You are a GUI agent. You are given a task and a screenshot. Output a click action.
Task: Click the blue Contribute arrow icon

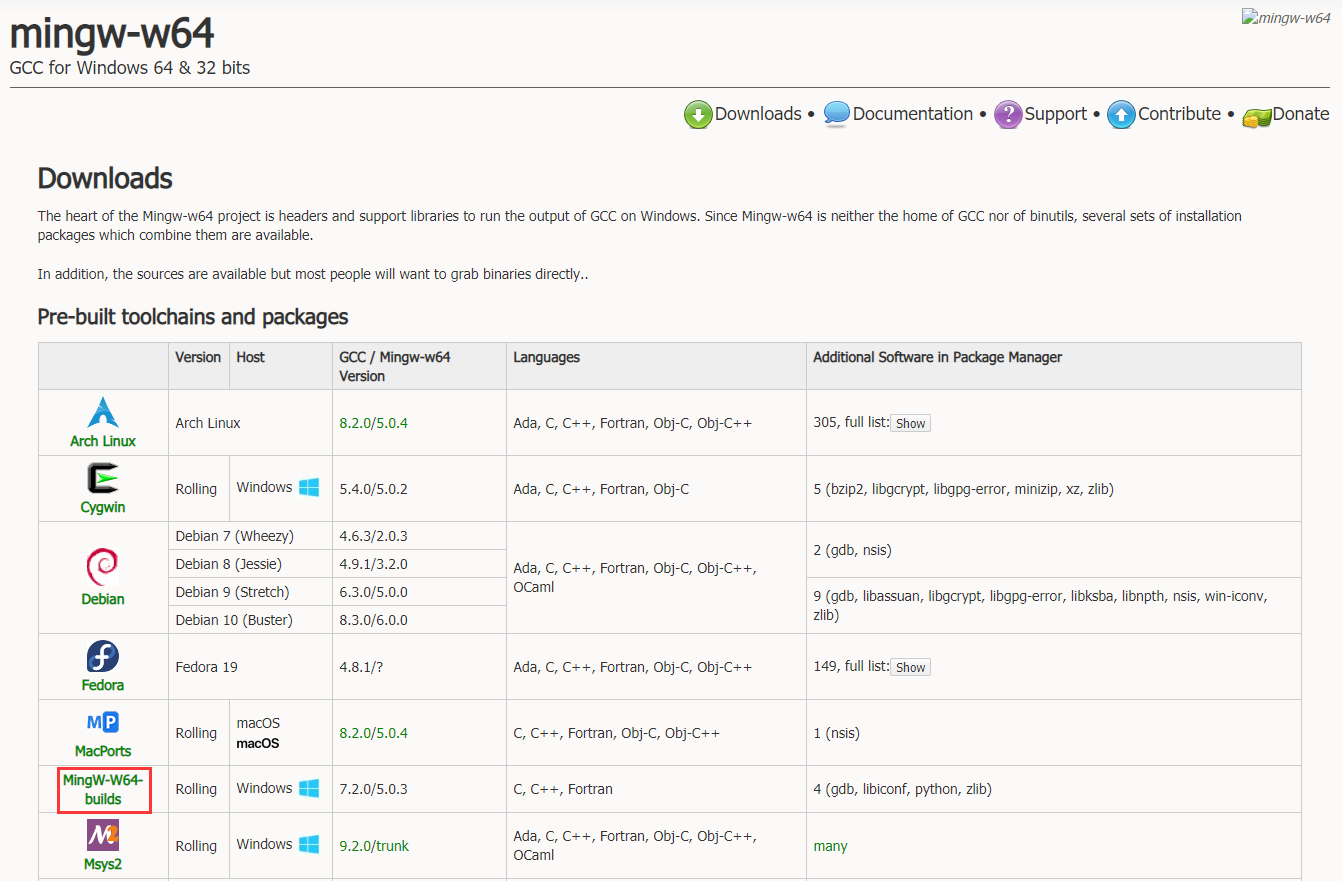(1121, 114)
